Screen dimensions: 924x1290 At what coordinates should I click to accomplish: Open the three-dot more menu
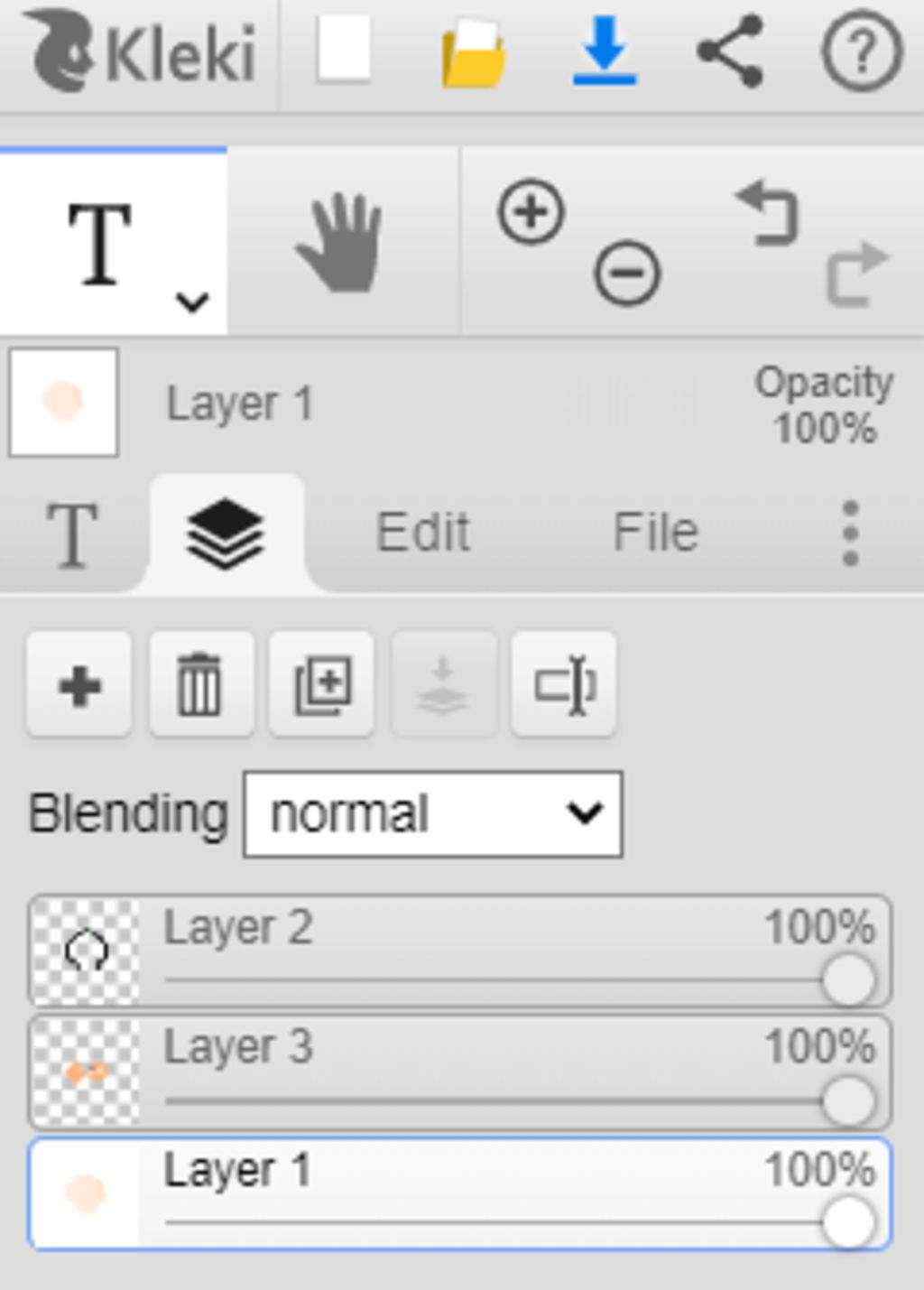[850, 534]
